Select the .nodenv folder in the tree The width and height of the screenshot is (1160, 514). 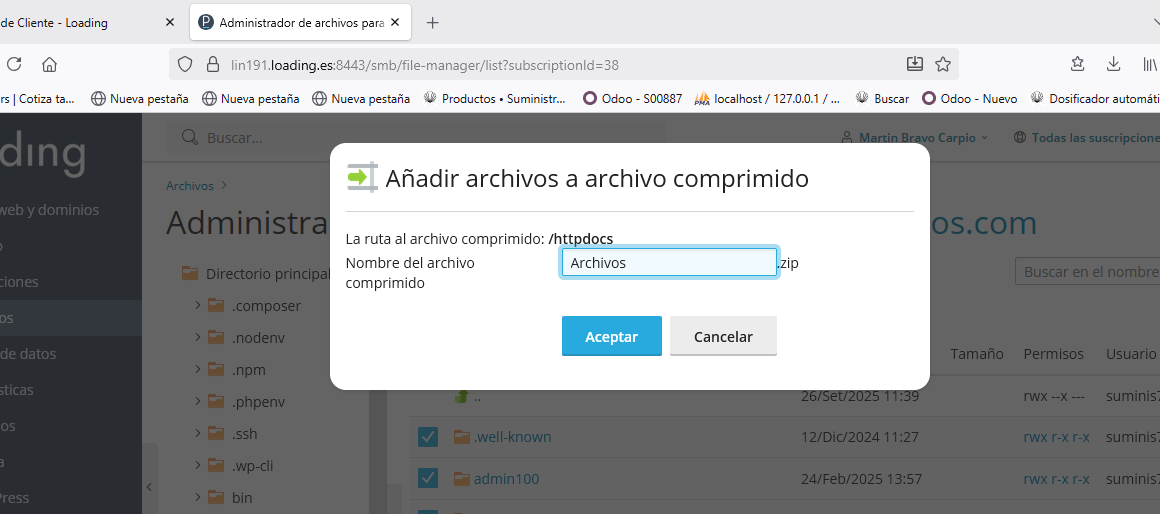(x=258, y=337)
